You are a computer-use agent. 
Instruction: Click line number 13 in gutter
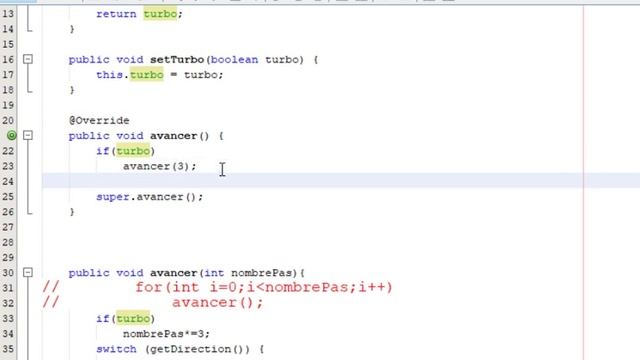pos(8,14)
